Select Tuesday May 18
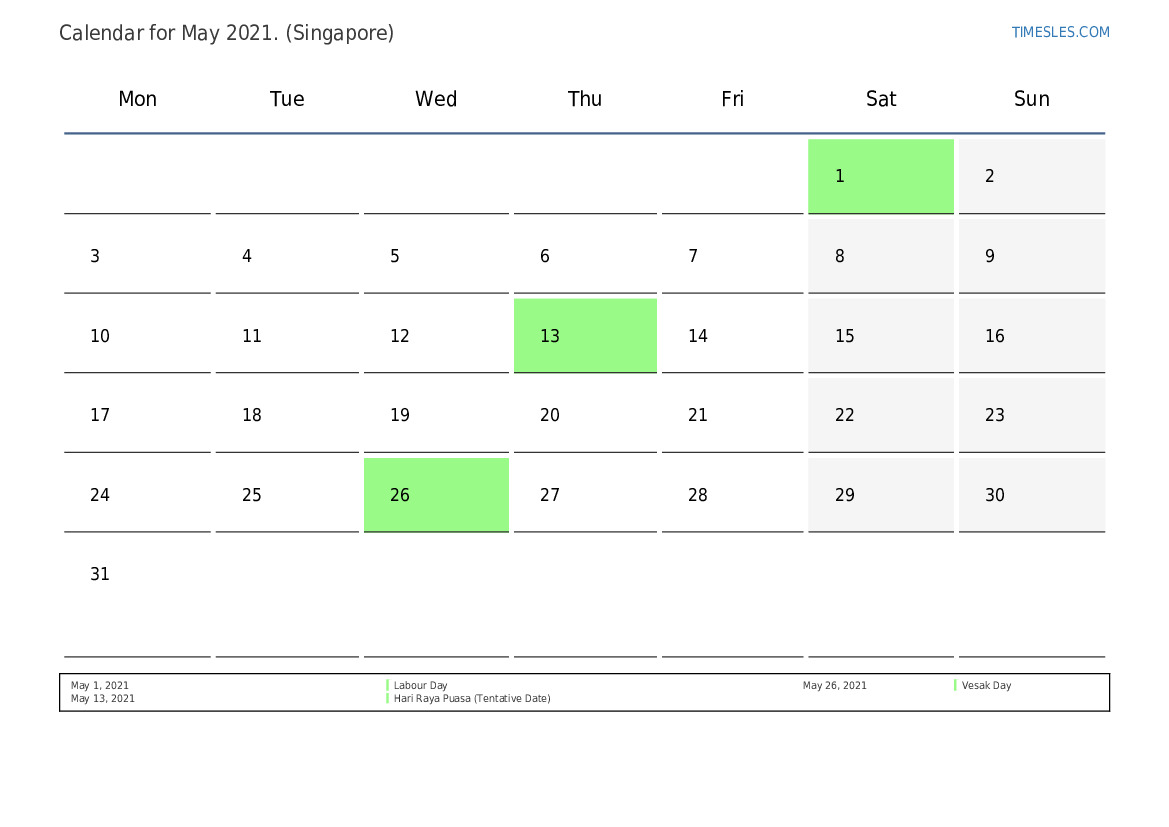 [287, 415]
